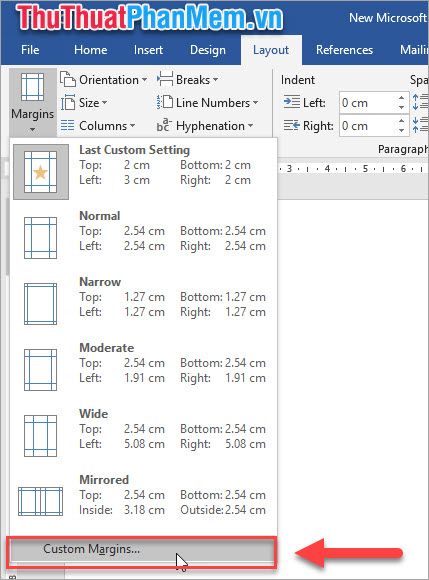Image resolution: width=429 pixels, height=580 pixels.
Task: Expand the Breaks dropdown menu
Action: [188, 80]
